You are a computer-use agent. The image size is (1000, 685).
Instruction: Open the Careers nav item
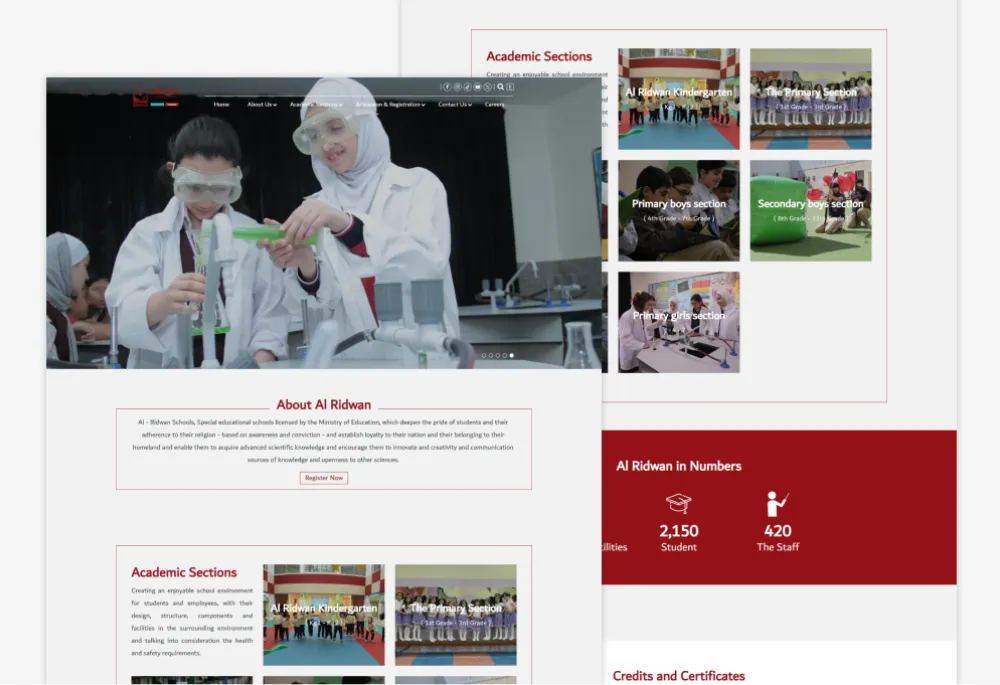[x=494, y=104]
